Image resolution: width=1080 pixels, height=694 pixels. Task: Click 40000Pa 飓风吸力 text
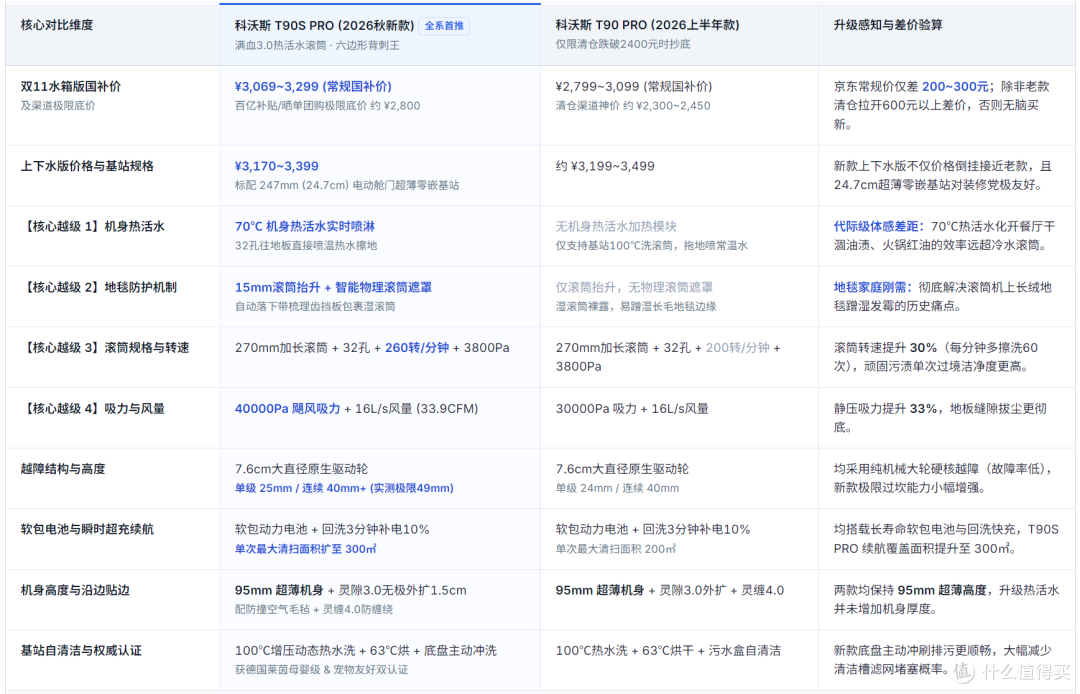287,409
